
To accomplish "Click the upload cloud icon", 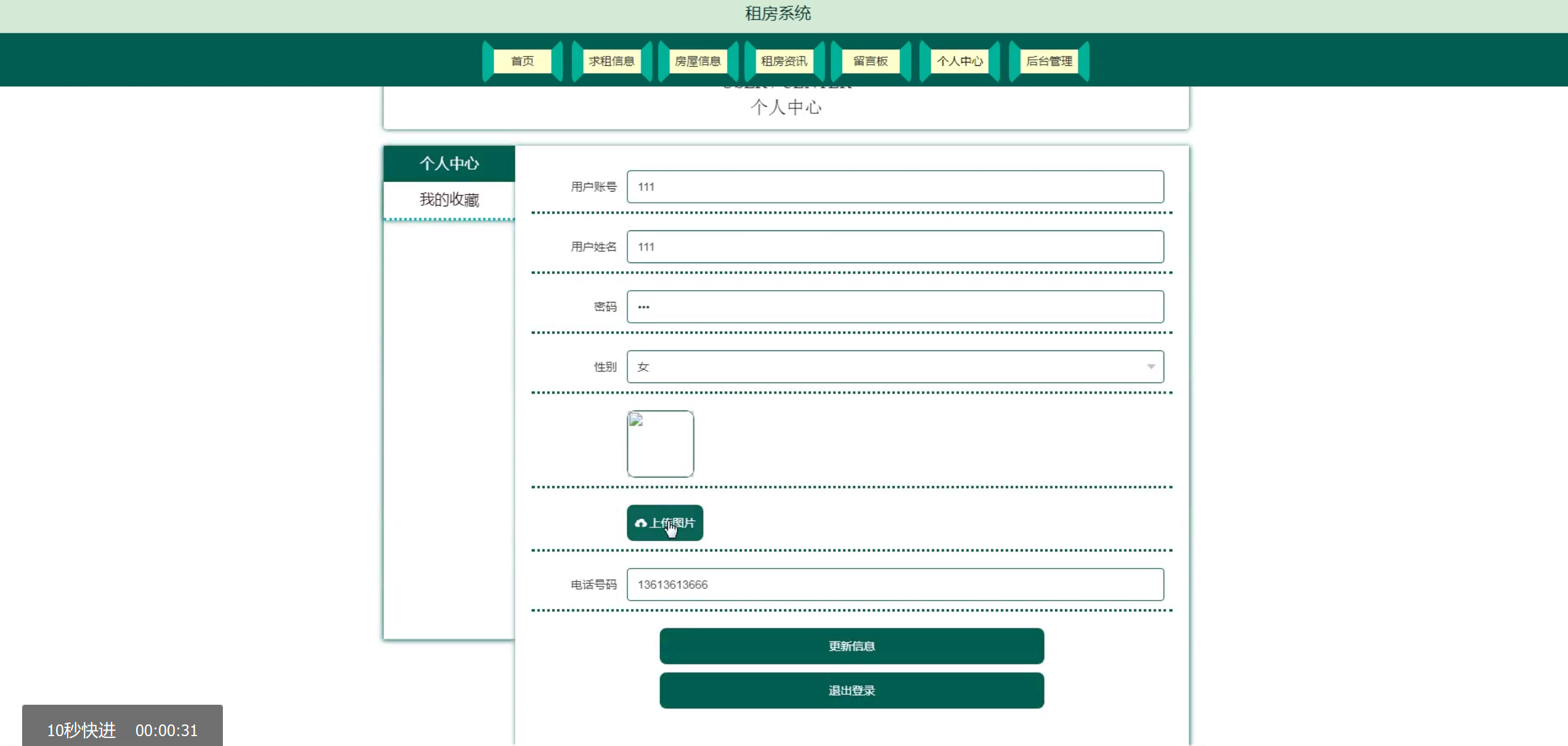I will (x=640, y=523).
